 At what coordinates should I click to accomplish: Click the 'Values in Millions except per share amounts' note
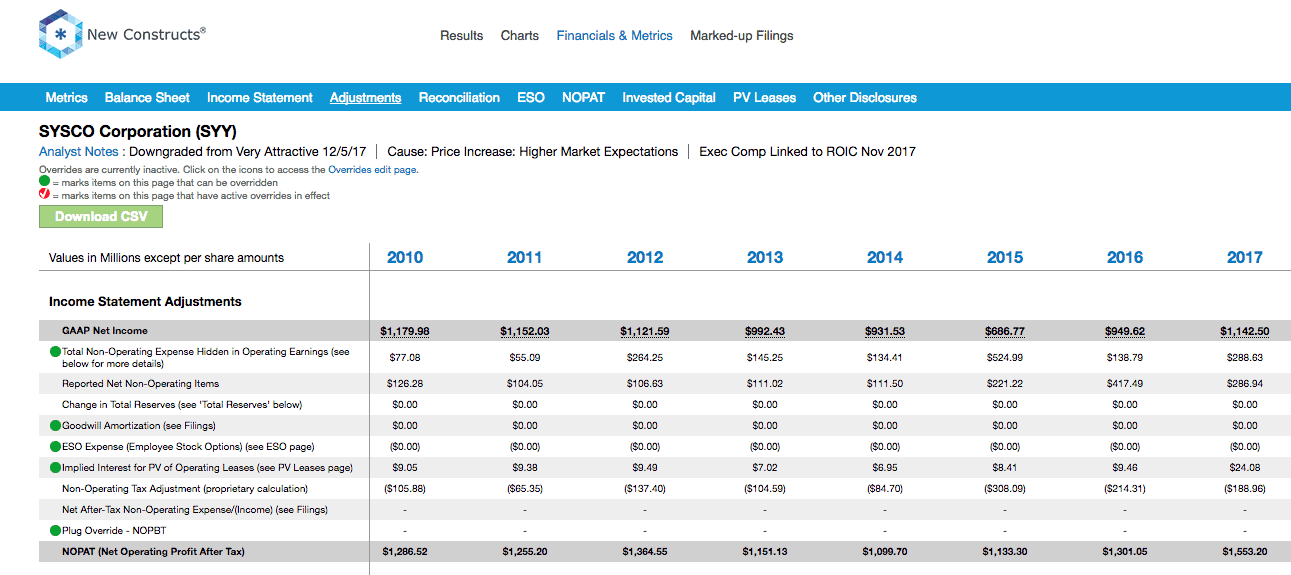[166, 258]
